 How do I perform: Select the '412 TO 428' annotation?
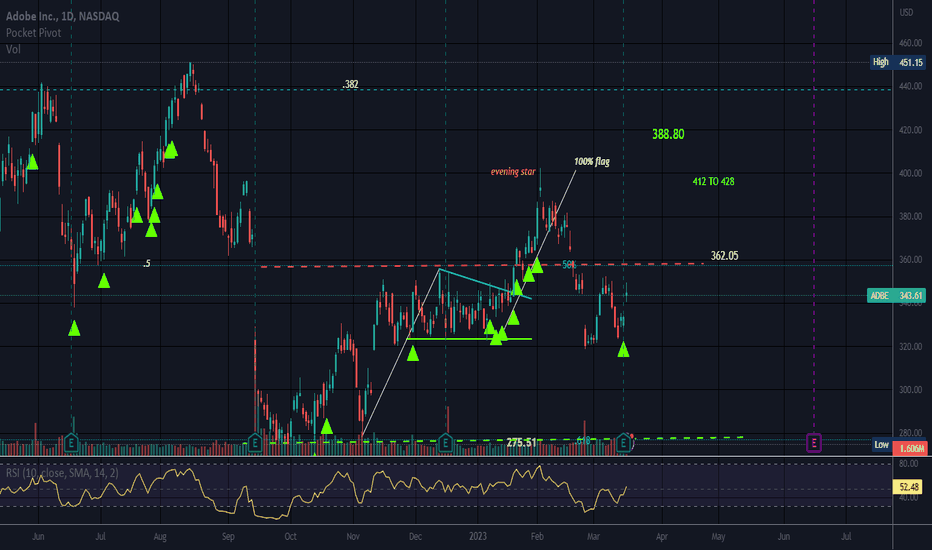[x=713, y=181]
